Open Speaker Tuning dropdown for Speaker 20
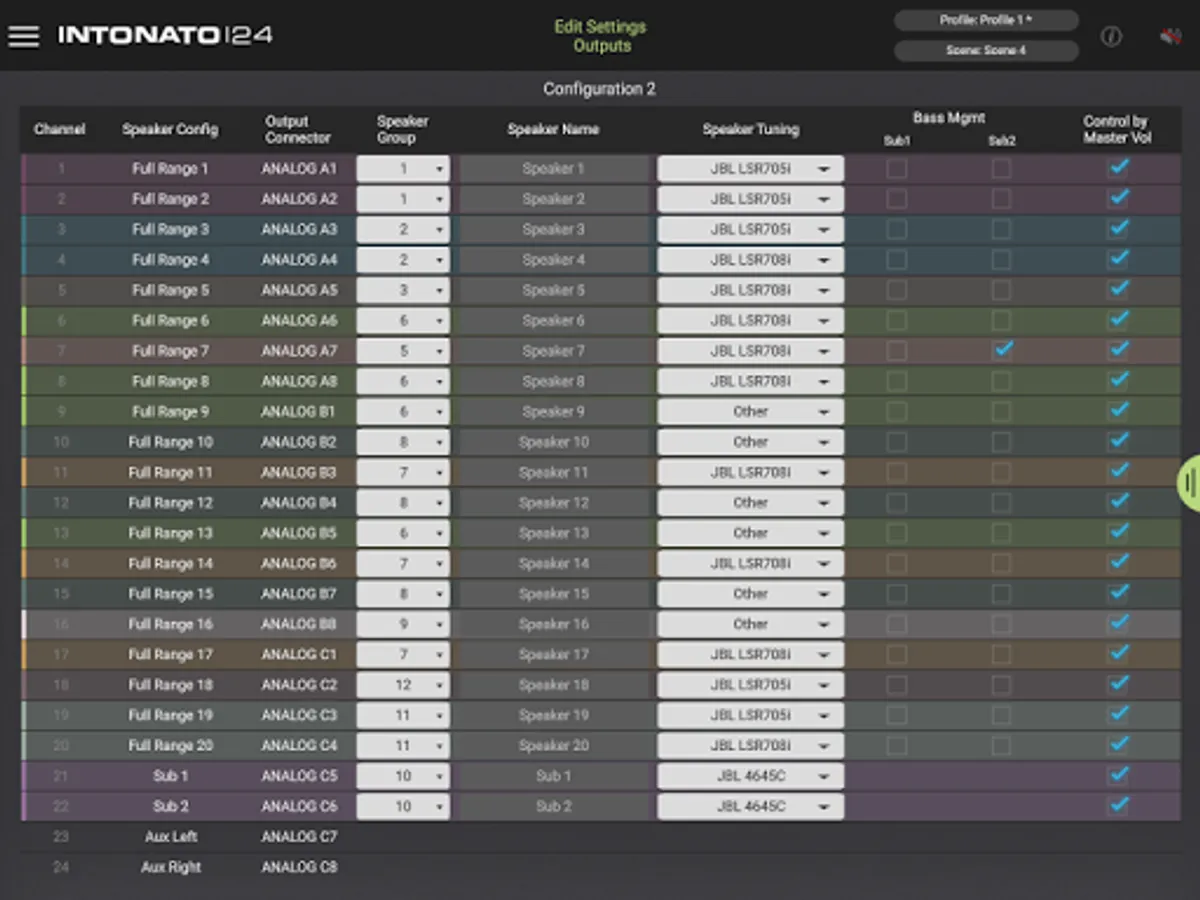Image resolution: width=1200 pixels, height=900 pixels. (x=750, y=745)
